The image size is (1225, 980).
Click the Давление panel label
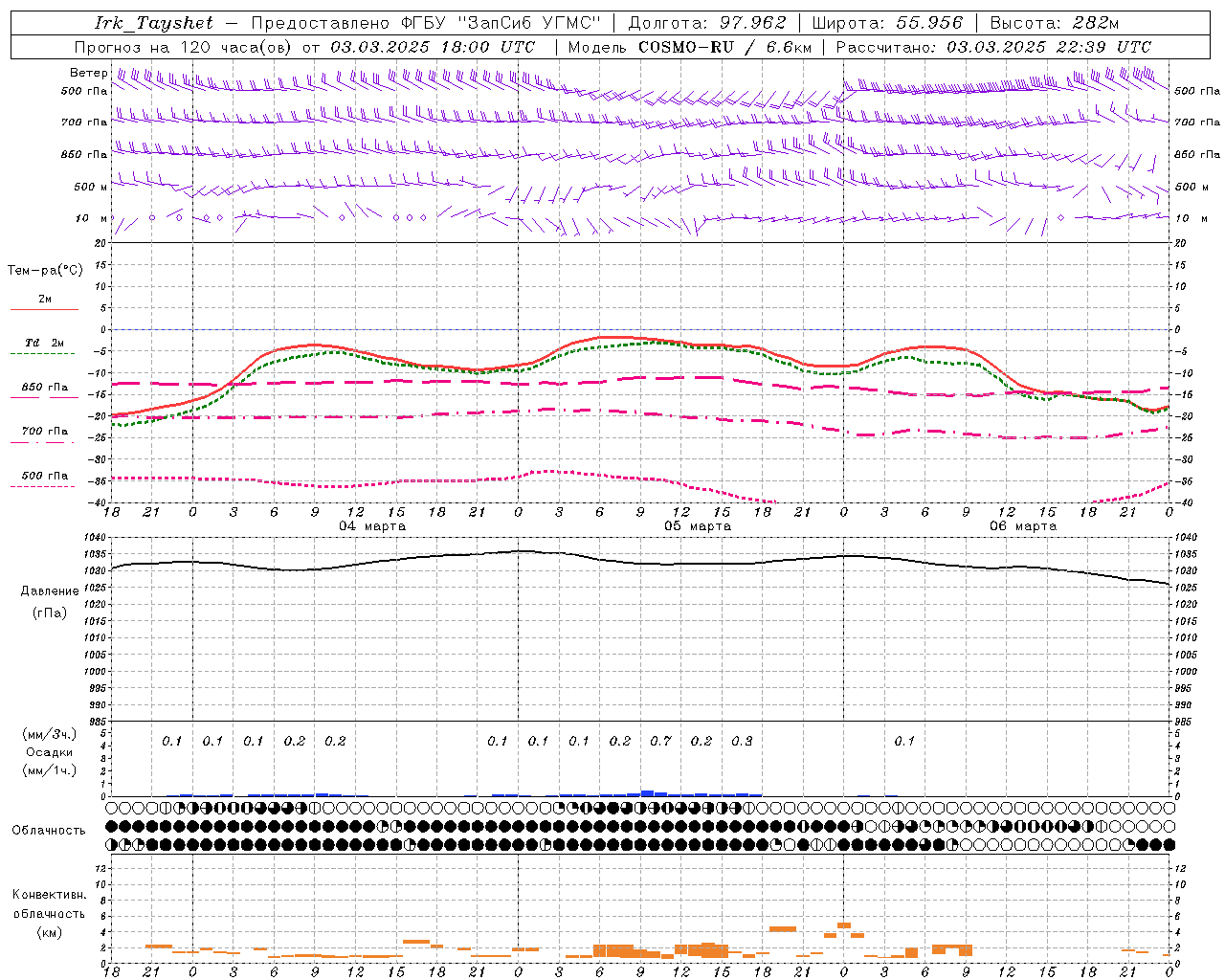[x=50, y=591]
